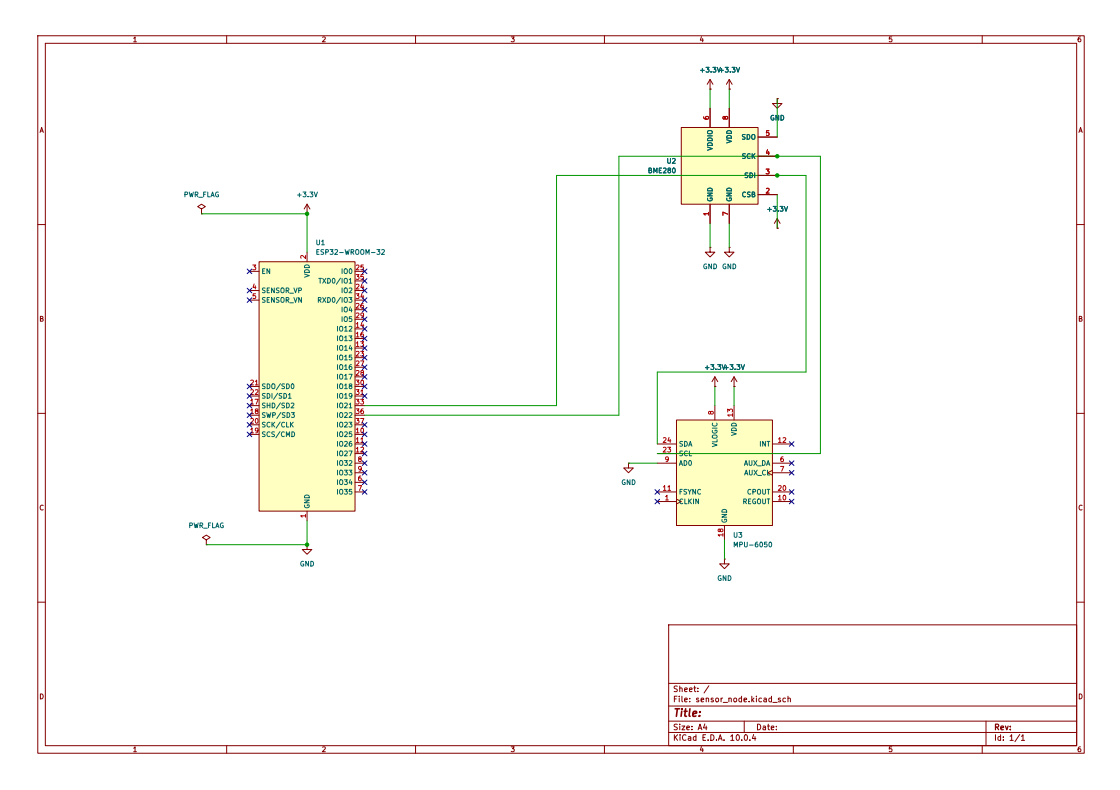Select the VLOGIC pin label
The image size is (1120, 790).
click(x=715, y=435)
